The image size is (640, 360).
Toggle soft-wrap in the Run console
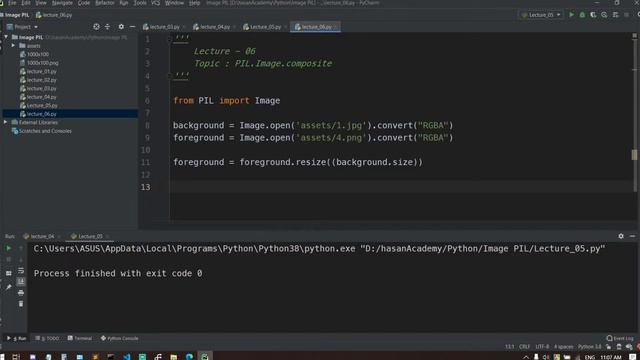coord(21,271)
